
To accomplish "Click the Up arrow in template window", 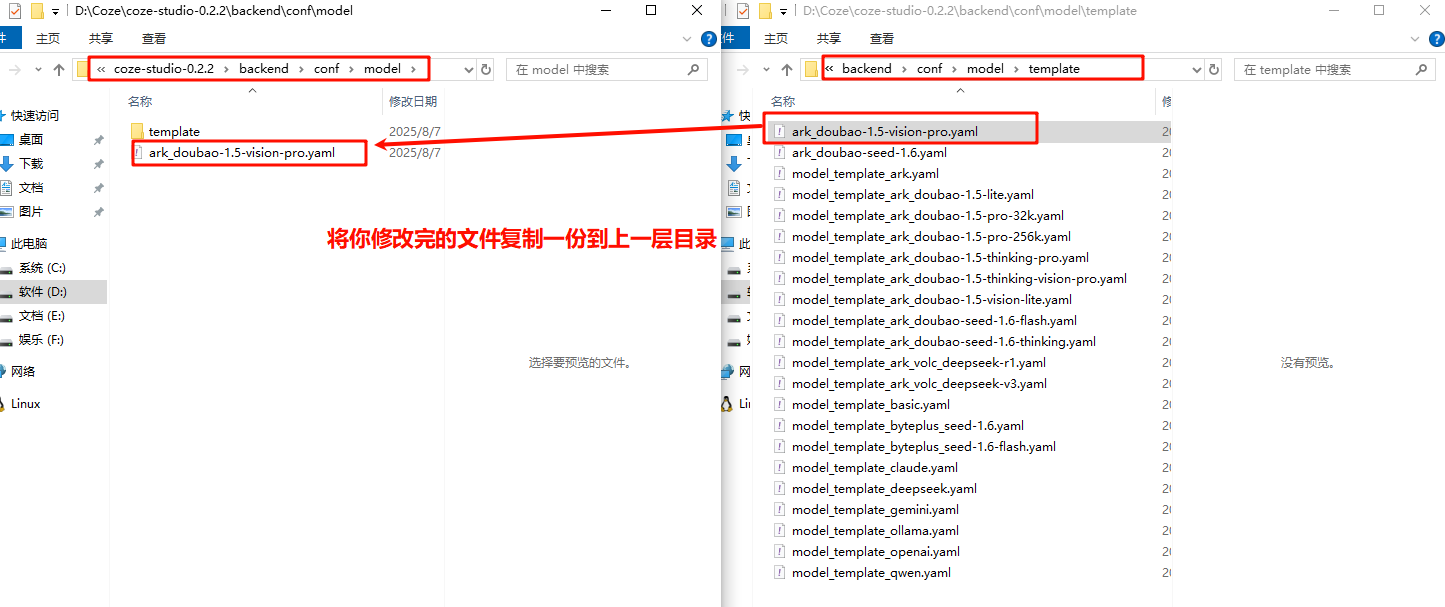I will 788,70.
